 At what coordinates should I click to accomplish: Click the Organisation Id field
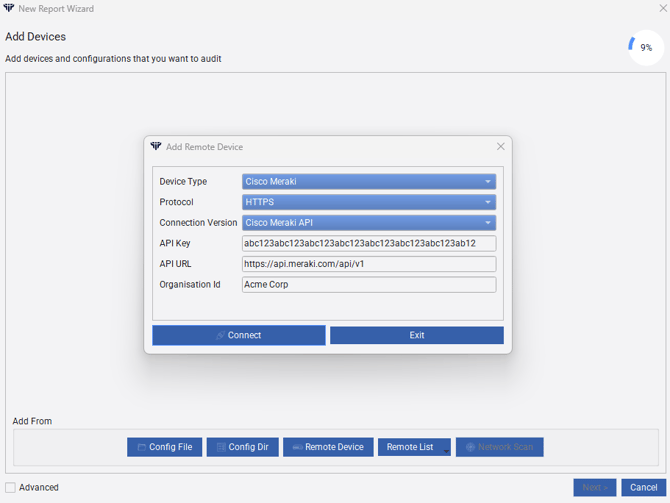coord(369,284)
